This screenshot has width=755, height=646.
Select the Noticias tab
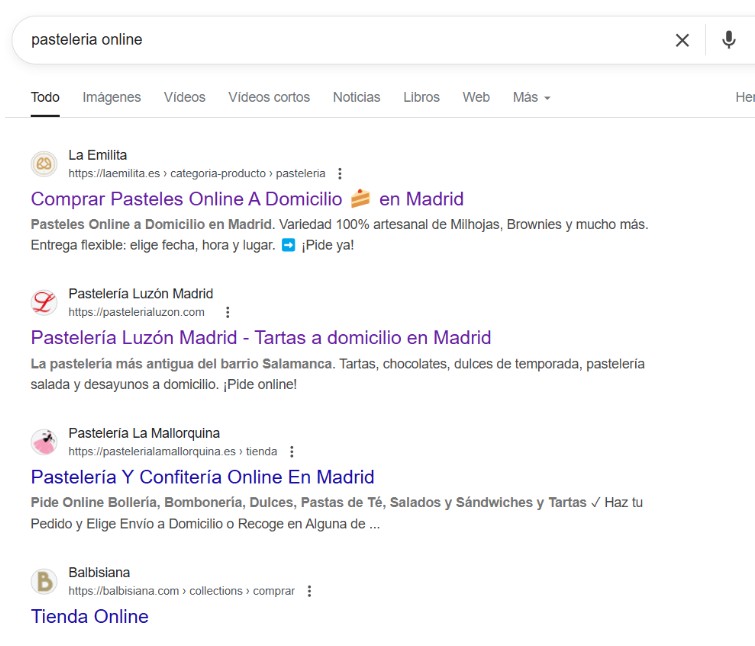click(356, 97)
